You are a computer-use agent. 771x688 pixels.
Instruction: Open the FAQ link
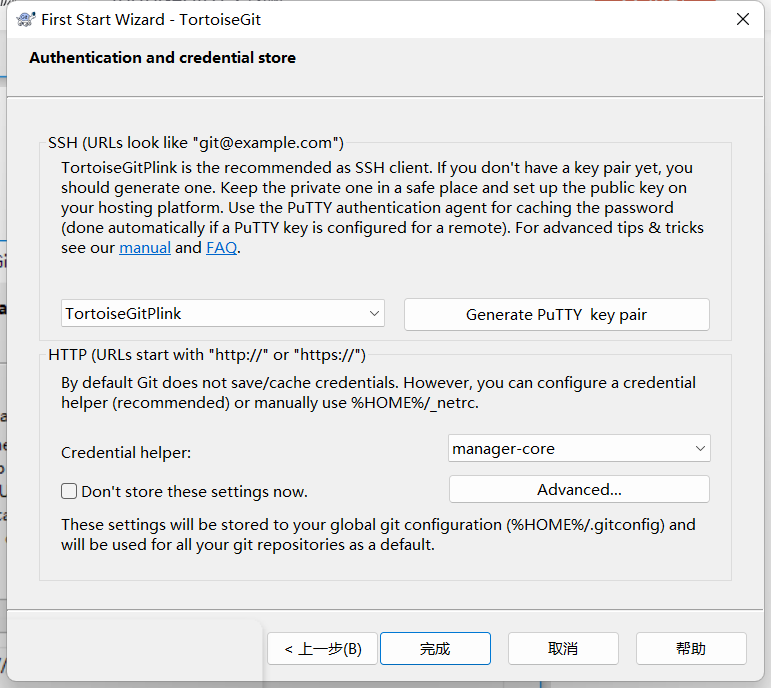222,247
